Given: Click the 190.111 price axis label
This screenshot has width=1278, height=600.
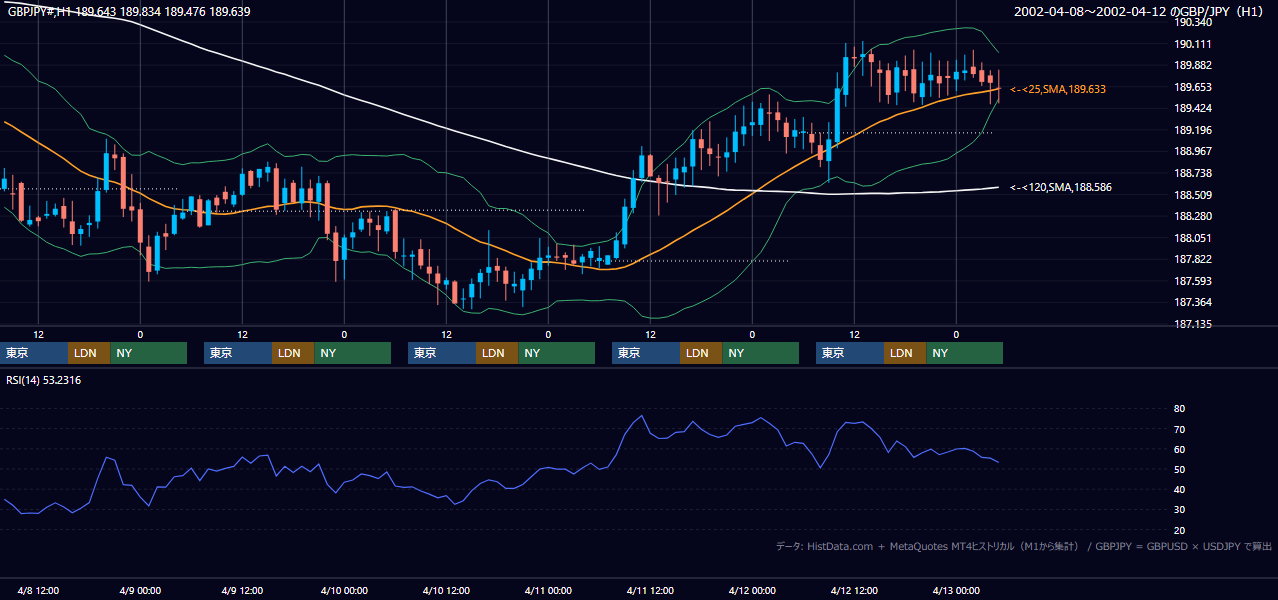Looking at the screenshot, I should click(x=1195, y=44).
